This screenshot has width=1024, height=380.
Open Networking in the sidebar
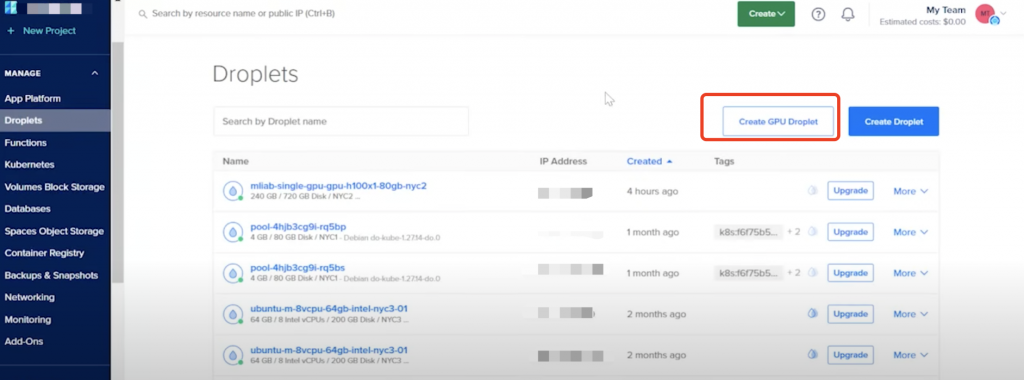point(29,297)
